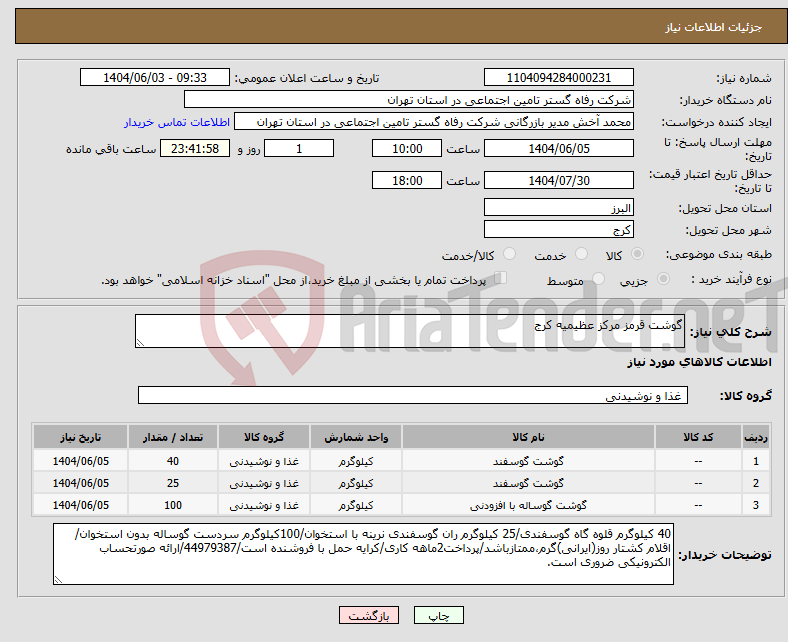Screen dimensions: 788x642
Task: Click the توضیحات خریدار label
Action: point(725,555)
